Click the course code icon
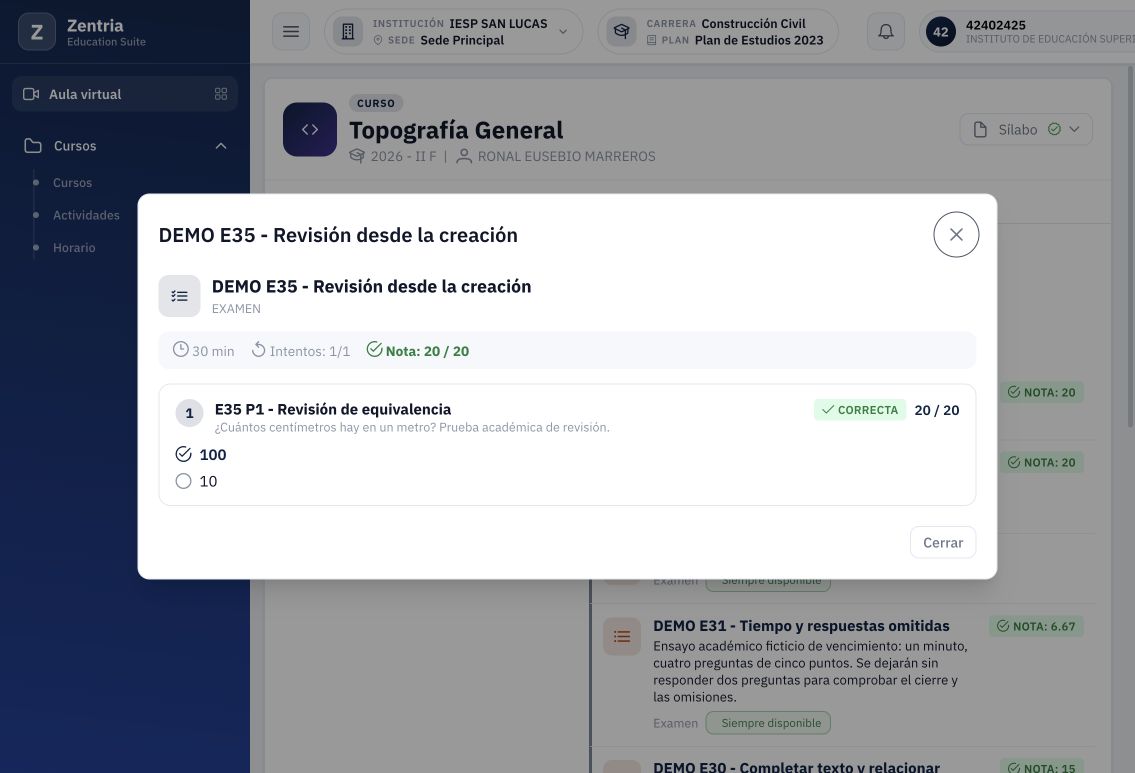 [x=310, y=130]
